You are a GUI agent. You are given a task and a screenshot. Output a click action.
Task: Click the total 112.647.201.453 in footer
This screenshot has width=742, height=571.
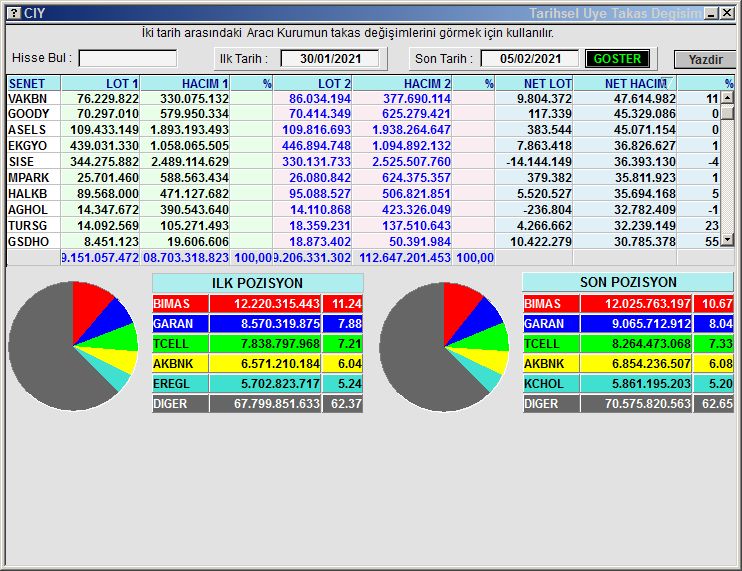[405, 258]
